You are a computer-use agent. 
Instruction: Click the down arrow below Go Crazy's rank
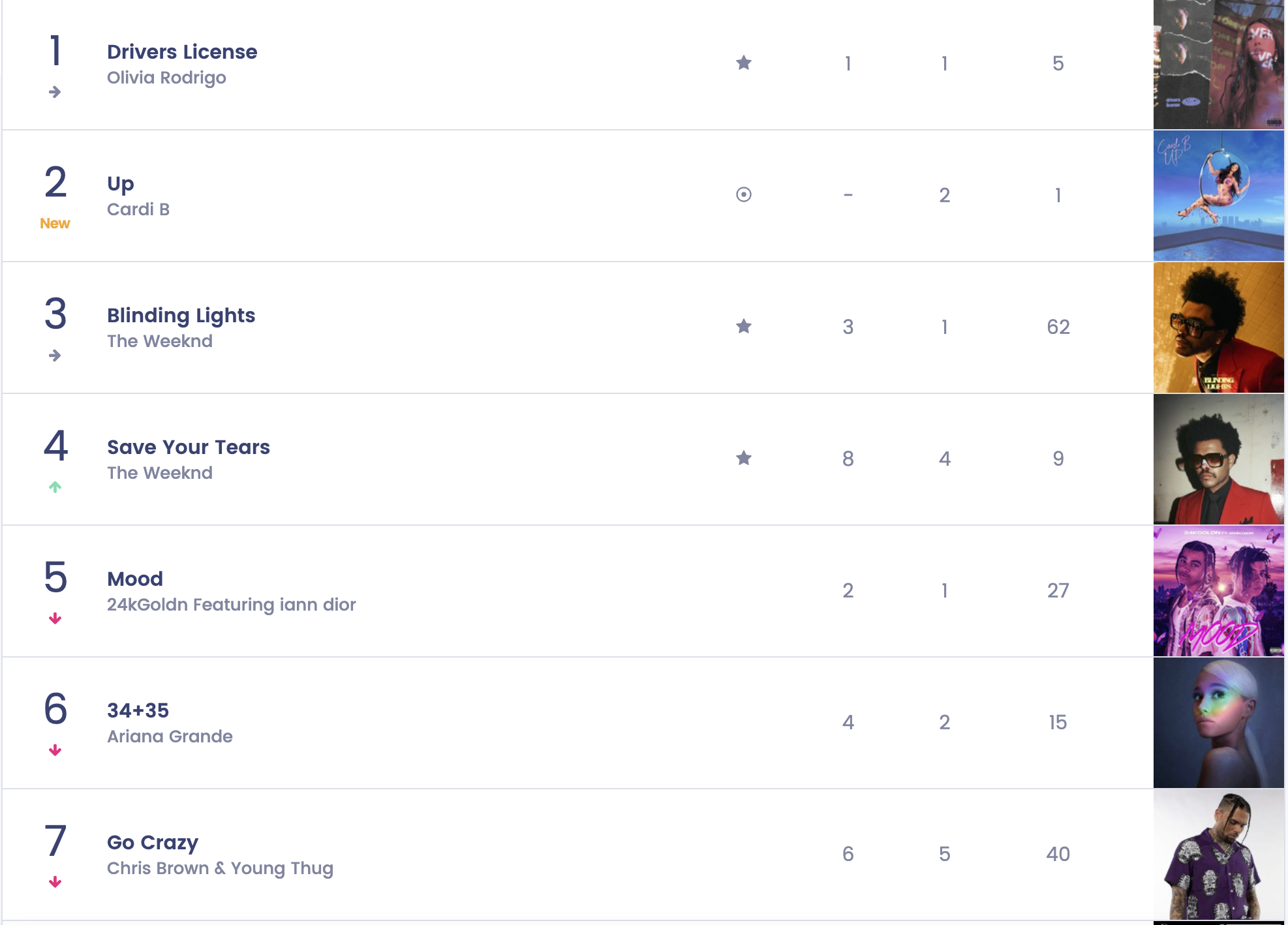55,882
